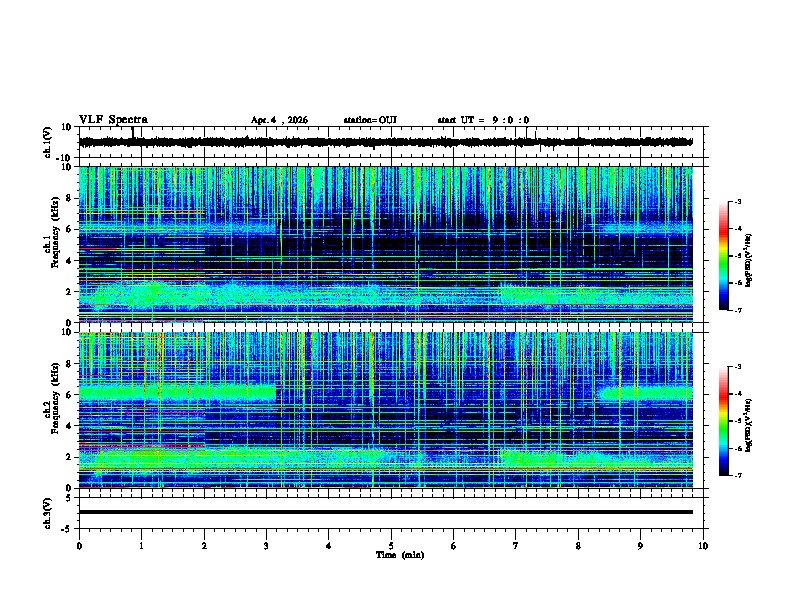Click the "-4" tick on ch.2 color bar
The image size is (792, 612).
pos(738,394)
